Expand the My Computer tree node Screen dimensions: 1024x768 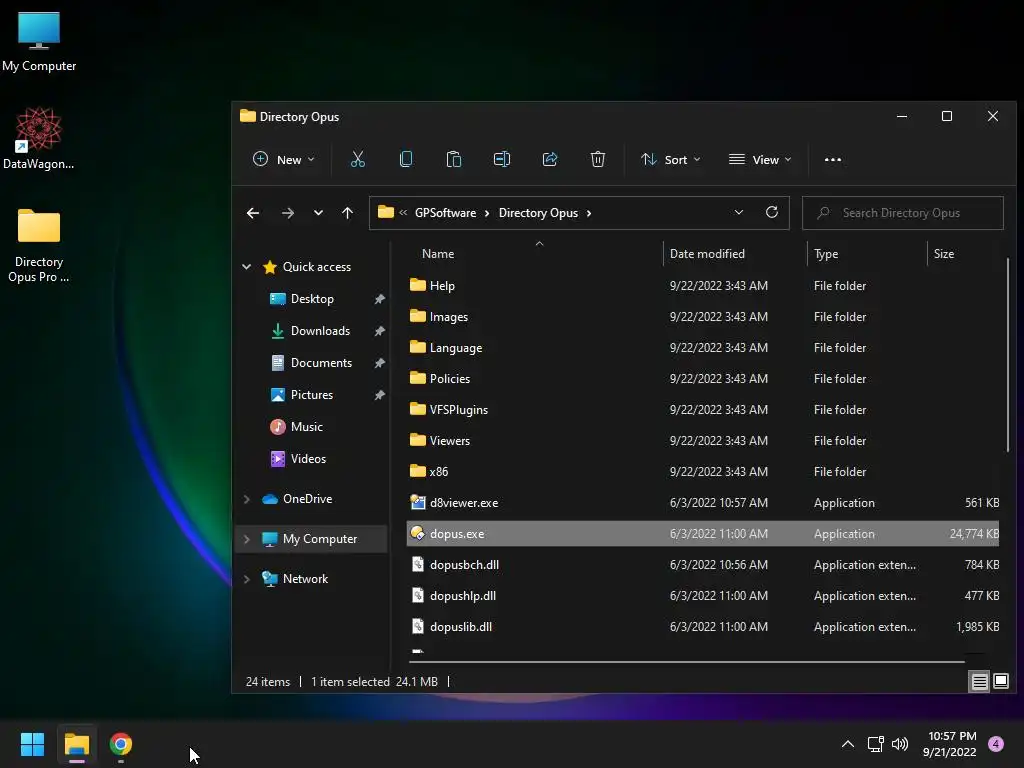[x=247, y=539]
